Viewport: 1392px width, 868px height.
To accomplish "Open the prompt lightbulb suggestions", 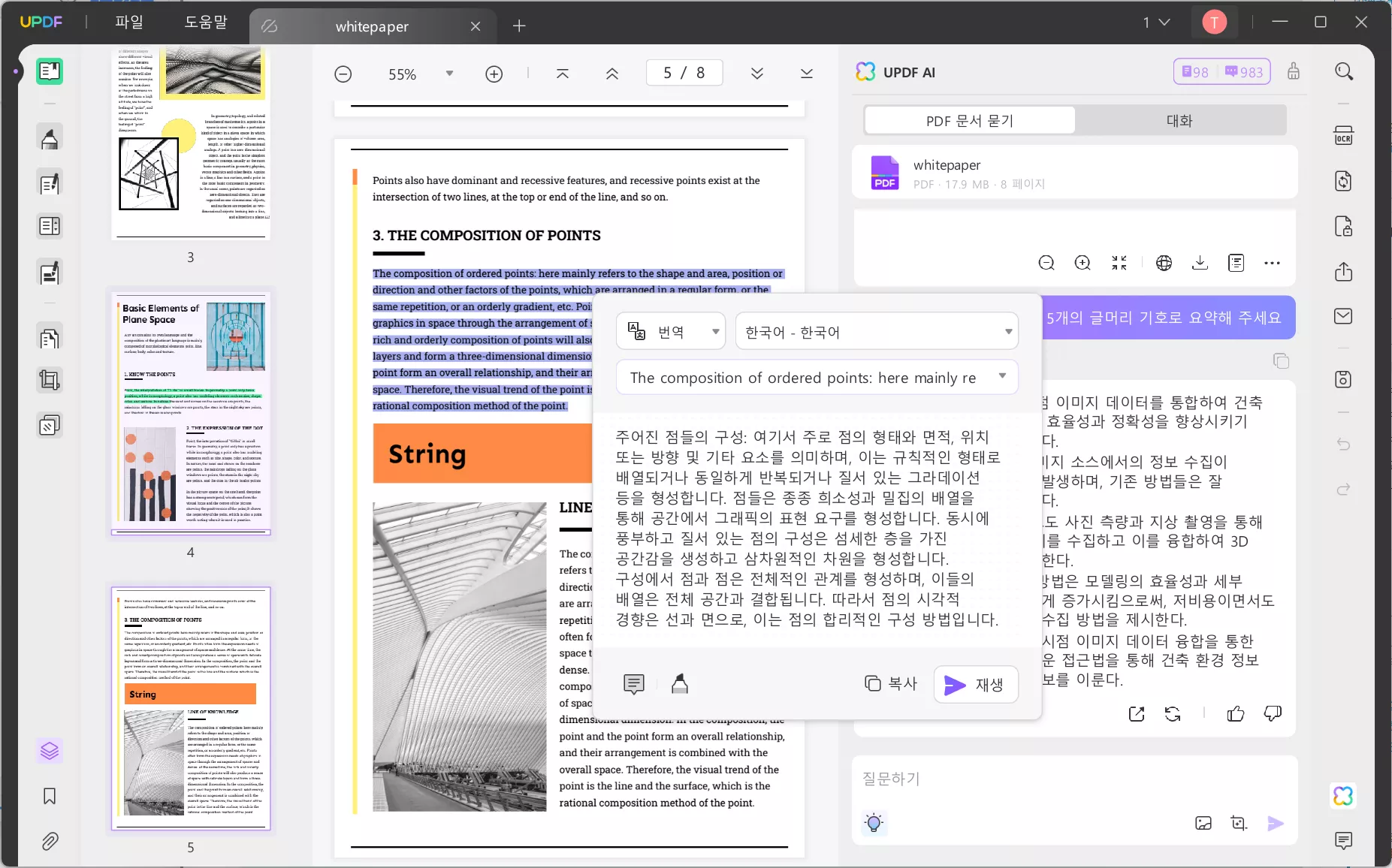I will point(874,823).
